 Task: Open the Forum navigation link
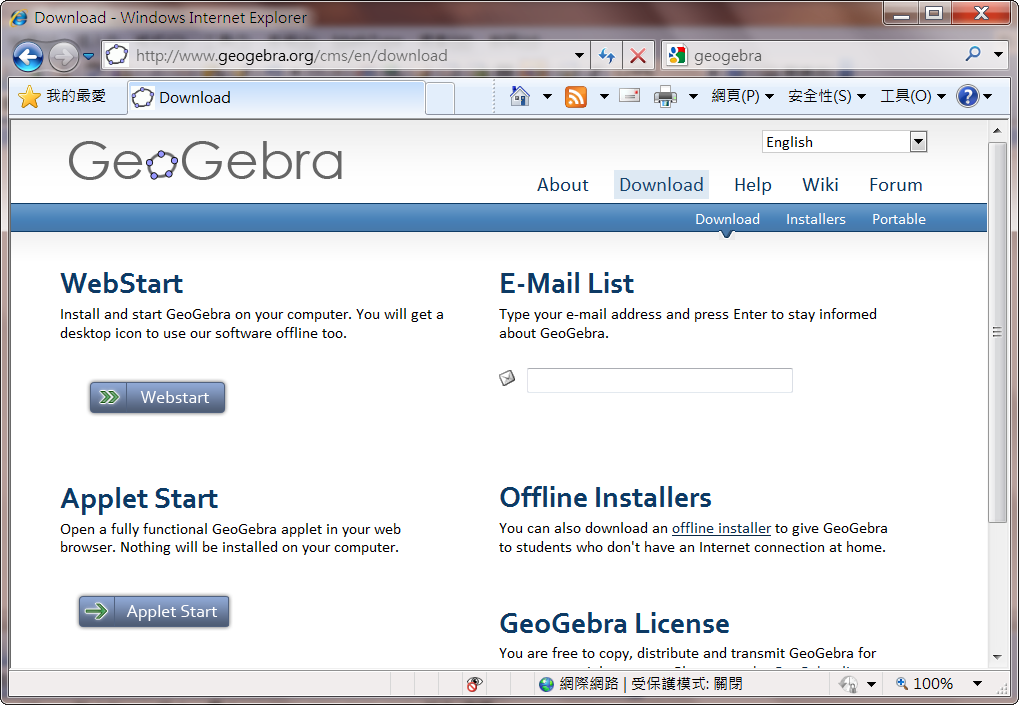click(896, 185)
